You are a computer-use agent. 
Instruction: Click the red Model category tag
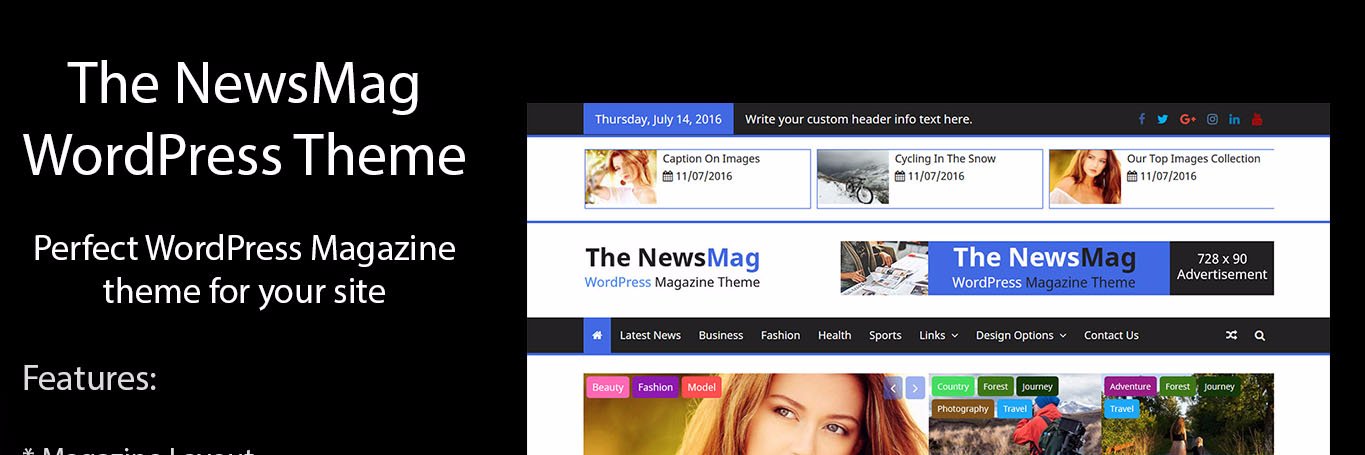tap(701, 387)
